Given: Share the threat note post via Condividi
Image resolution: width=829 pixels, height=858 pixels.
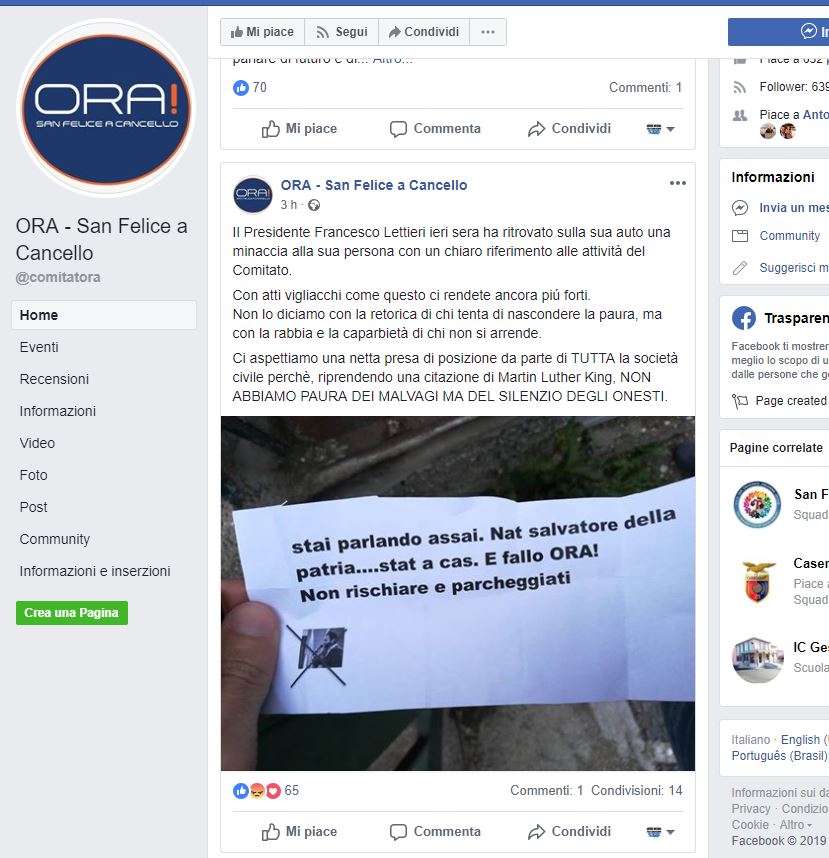Looking at the screenshot, I should pyautogui.click(x=569, y=832).
